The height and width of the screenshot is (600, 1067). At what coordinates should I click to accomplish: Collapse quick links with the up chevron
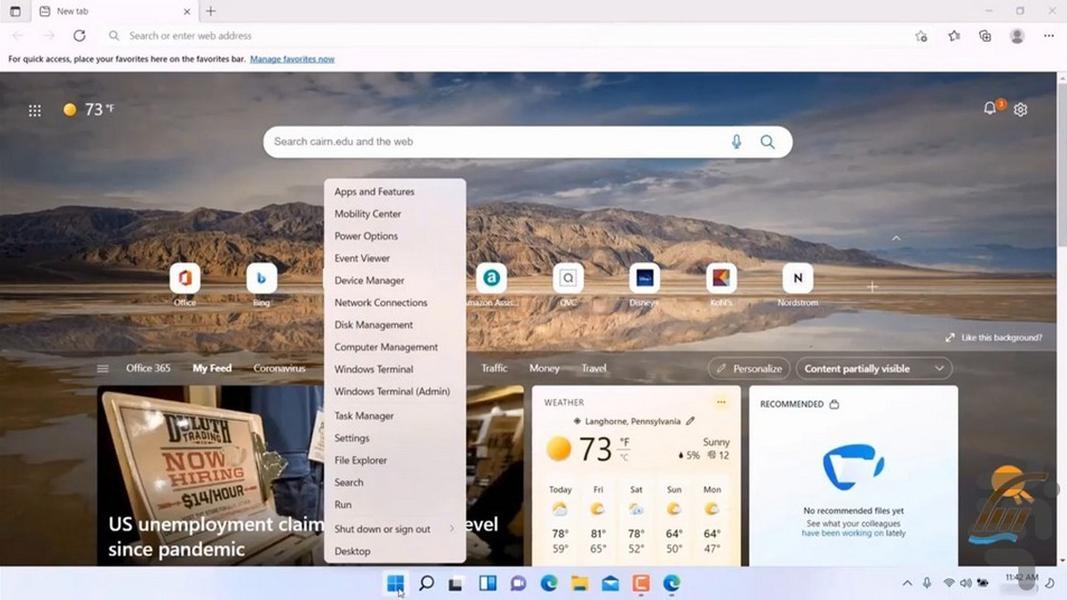896,238
